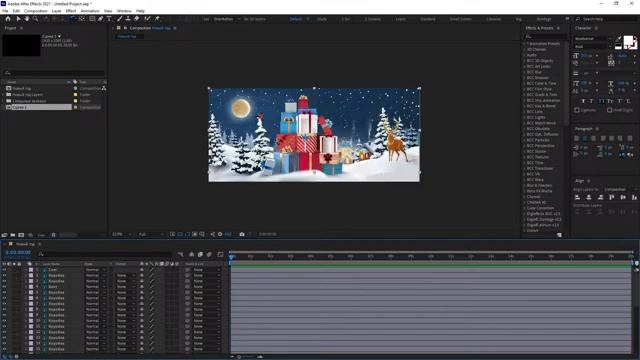Open the font family dropdown in Character

593,39
